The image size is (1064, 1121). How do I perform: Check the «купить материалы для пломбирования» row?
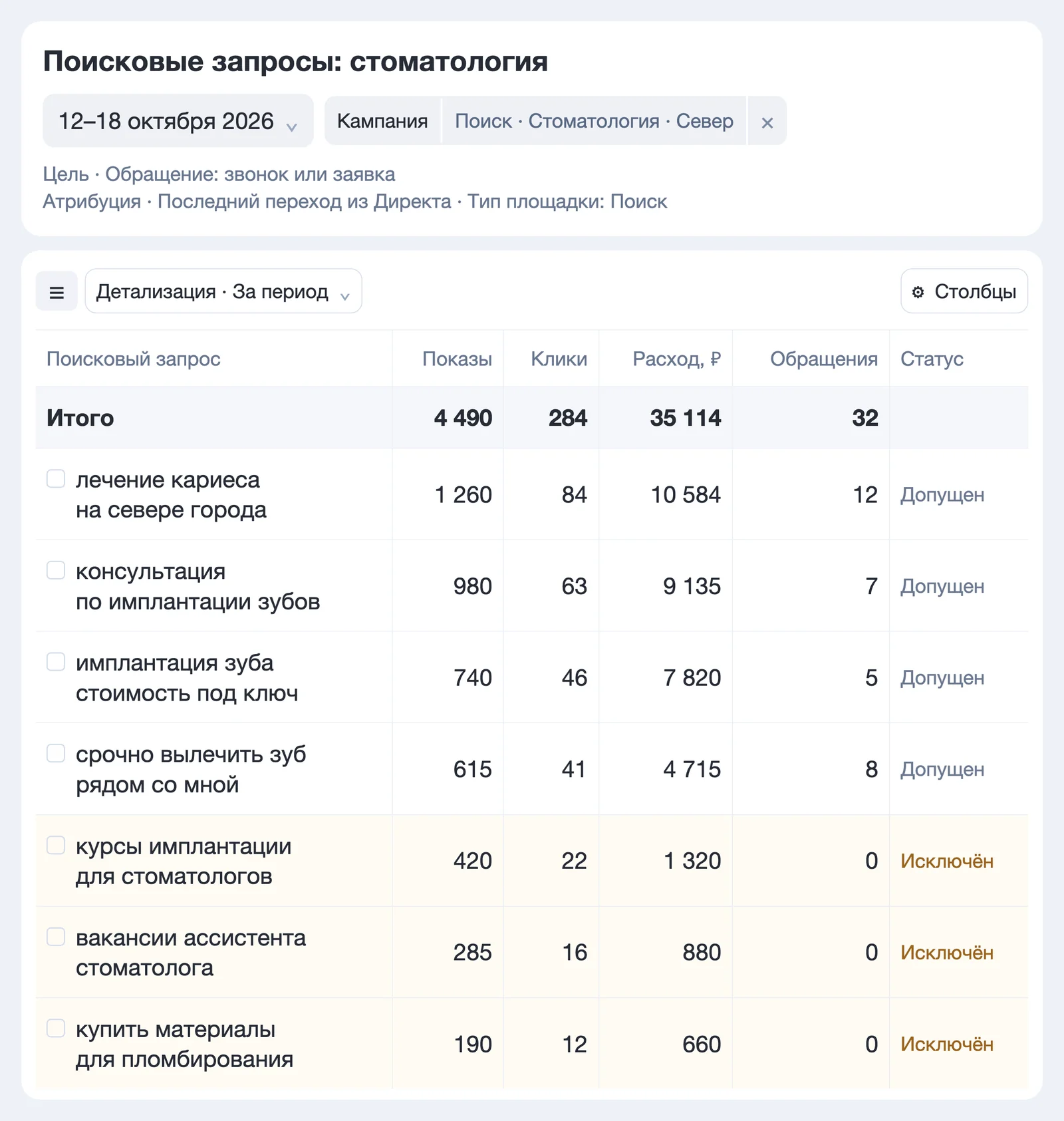(x=56, y=1028)
